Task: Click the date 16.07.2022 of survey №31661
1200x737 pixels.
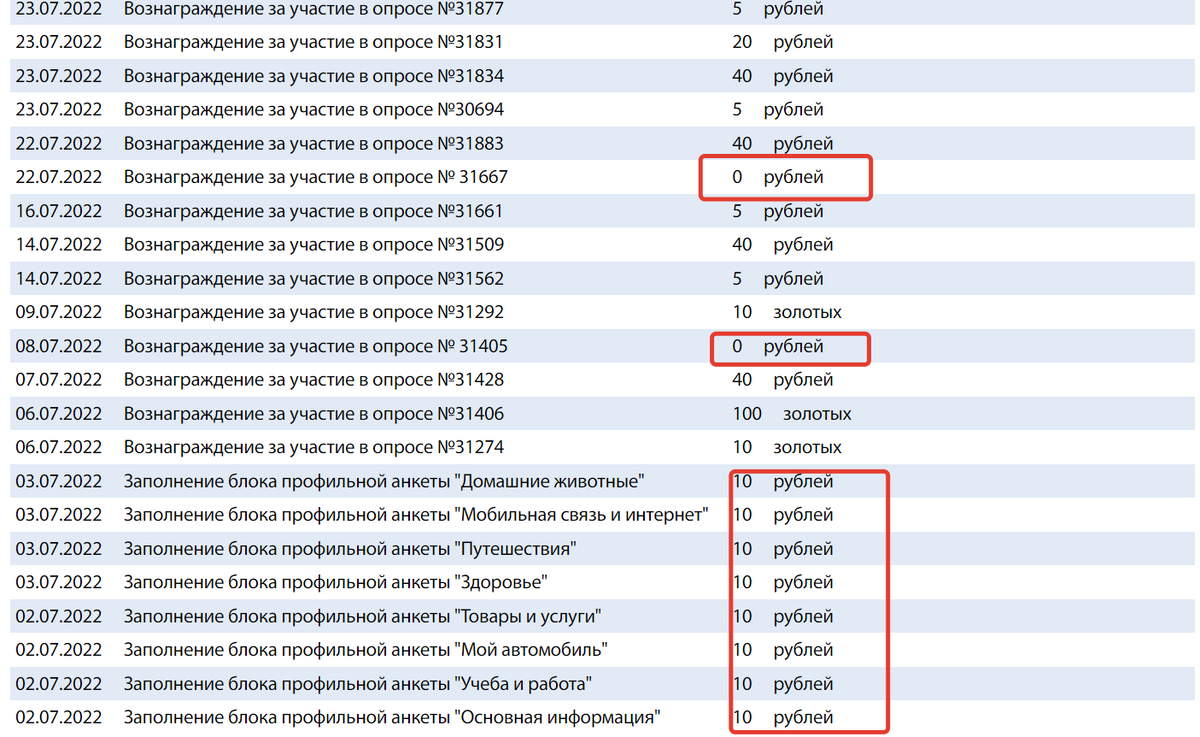Action: click(59, 211)
